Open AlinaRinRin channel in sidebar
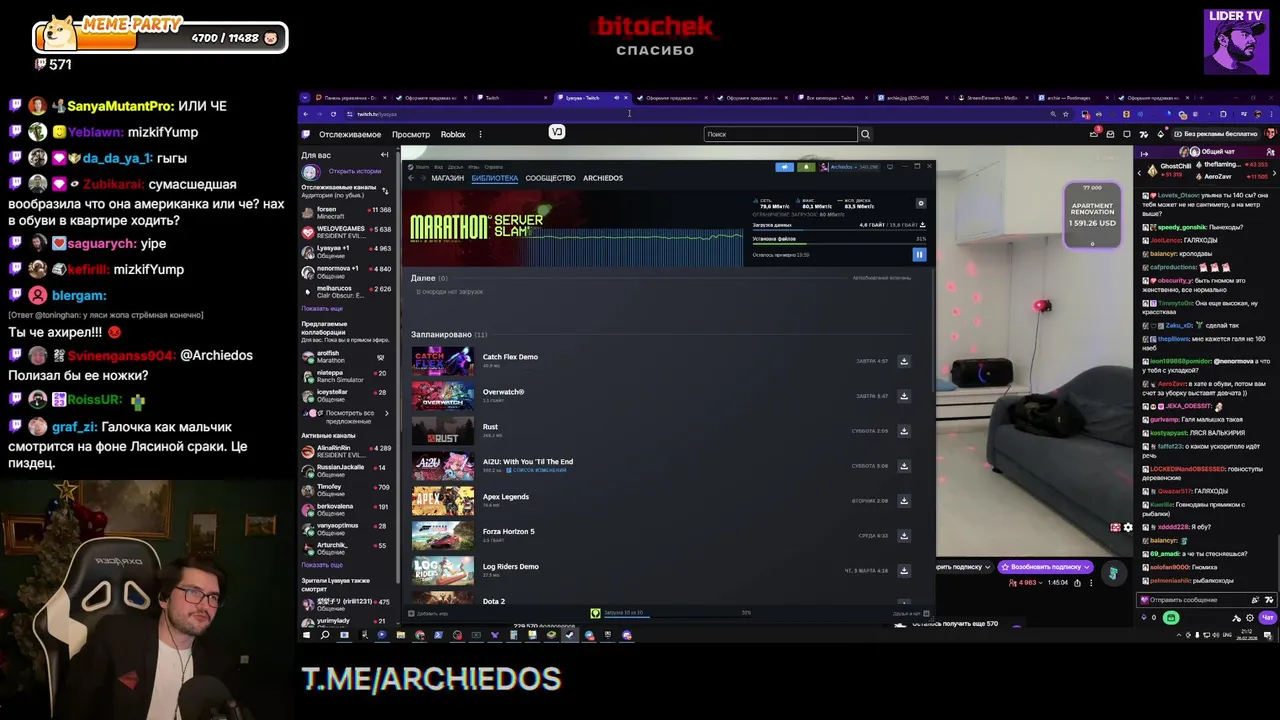 [x=348, y=452]
